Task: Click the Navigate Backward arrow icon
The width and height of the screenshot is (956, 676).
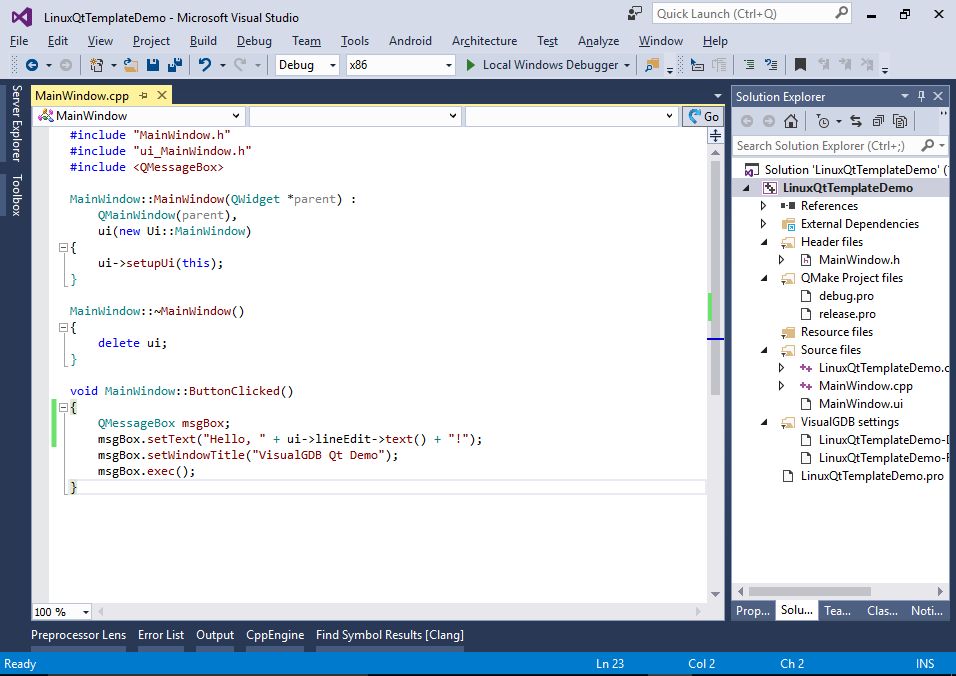Action: [32, 65]
